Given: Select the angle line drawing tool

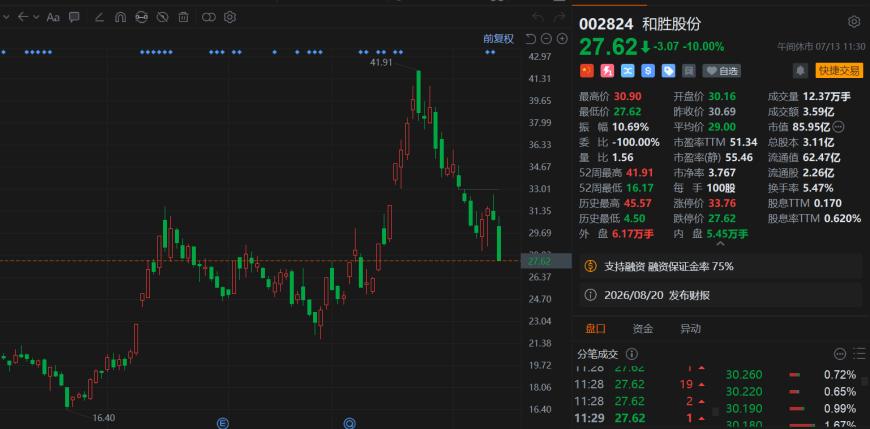Looking at the screenshot, I should [x=99, y=17].
